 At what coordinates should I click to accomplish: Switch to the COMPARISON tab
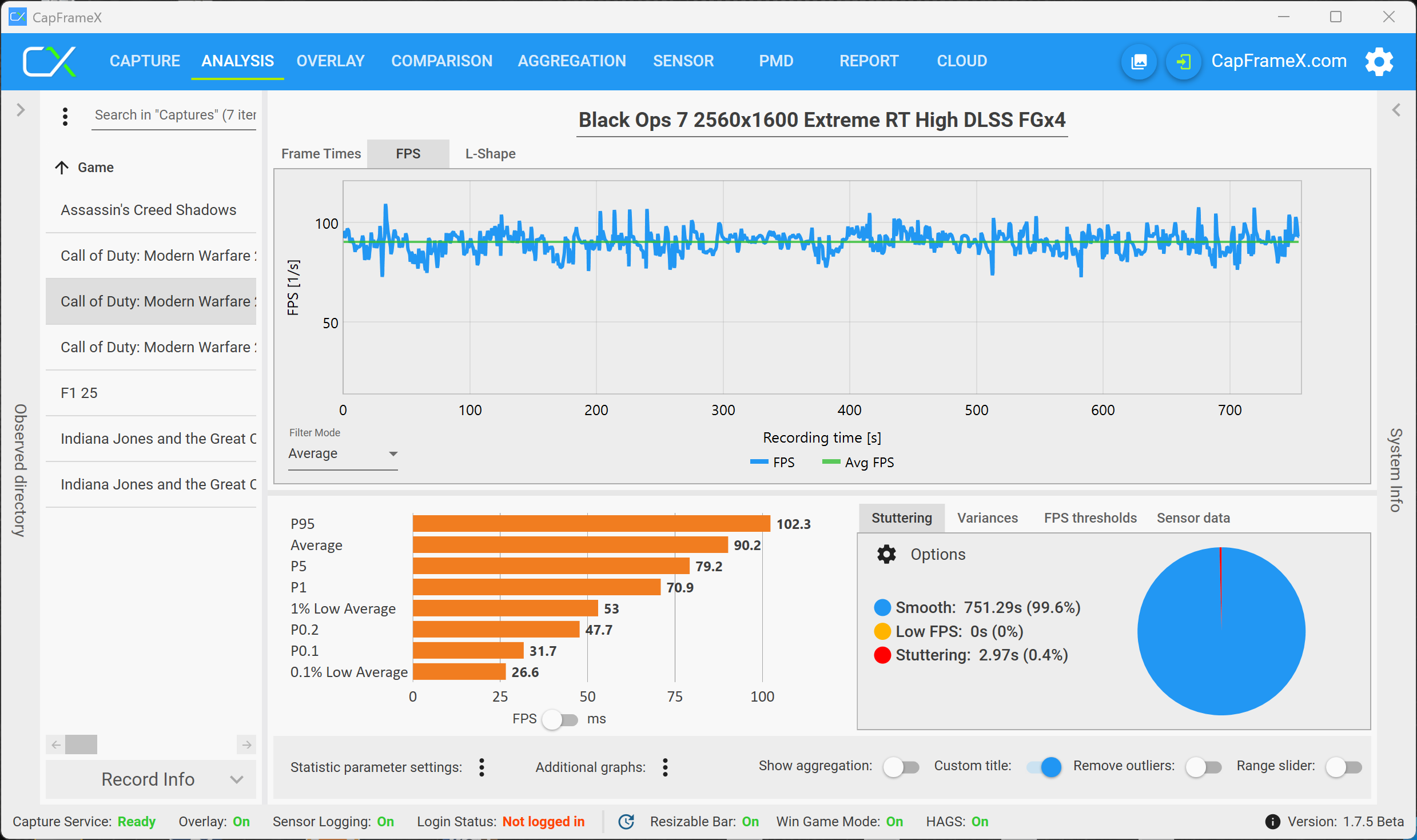click(441, 61)
